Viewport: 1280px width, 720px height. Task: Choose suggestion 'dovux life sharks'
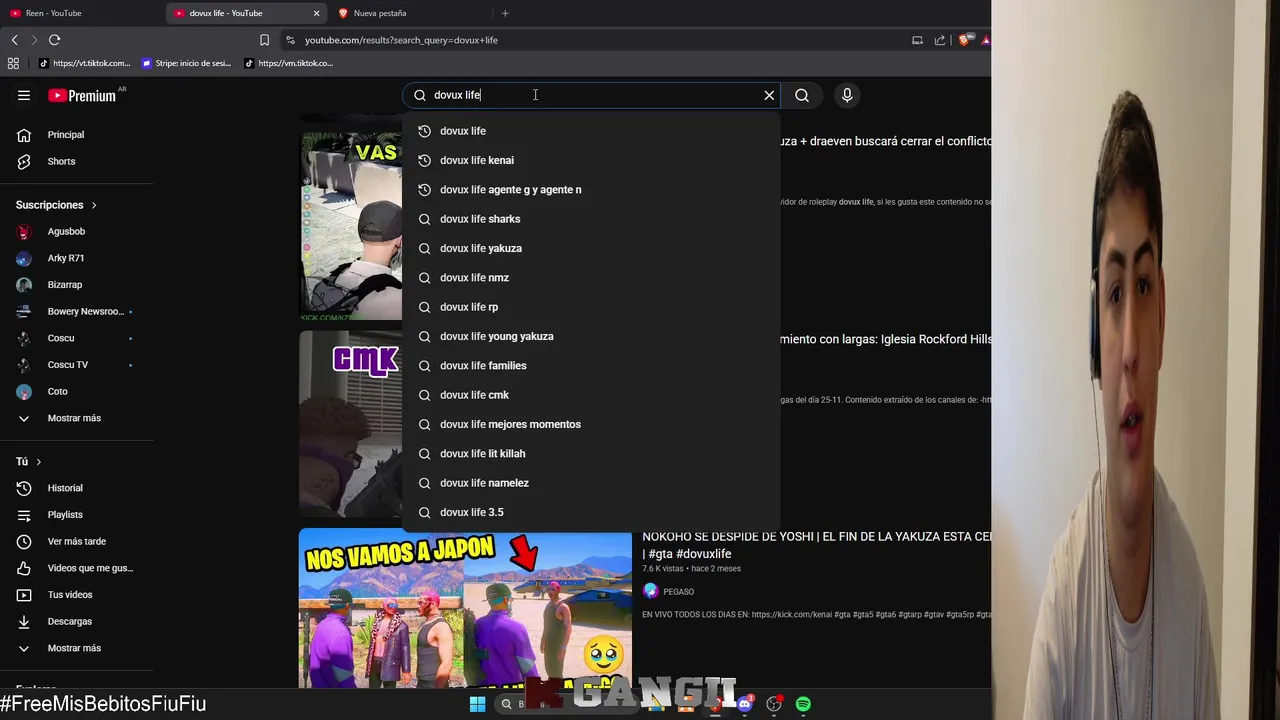(x=590, y=219)
